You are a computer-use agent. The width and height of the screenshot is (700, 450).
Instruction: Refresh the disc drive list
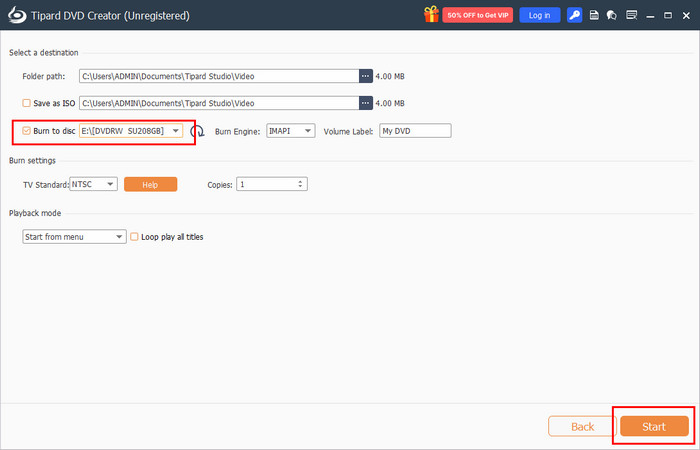pos(198,131)
